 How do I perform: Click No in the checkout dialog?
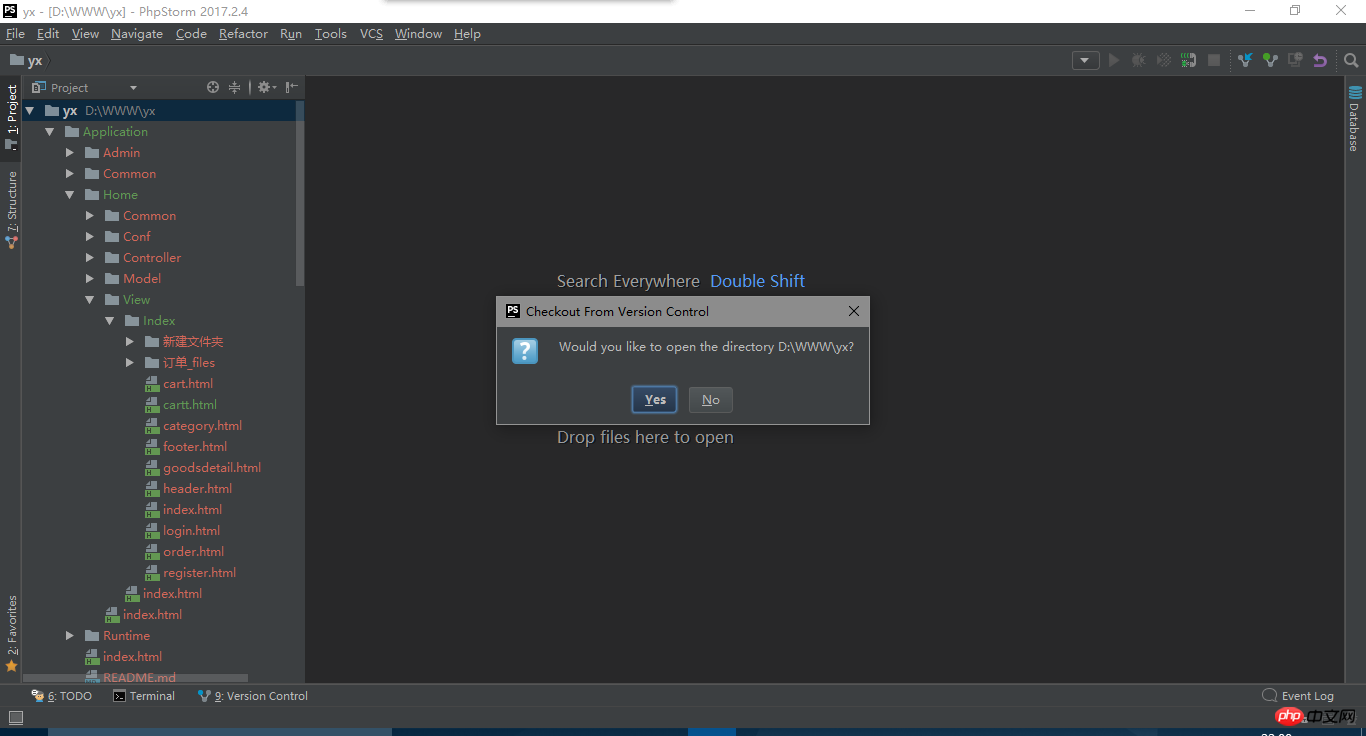[711, 400]
